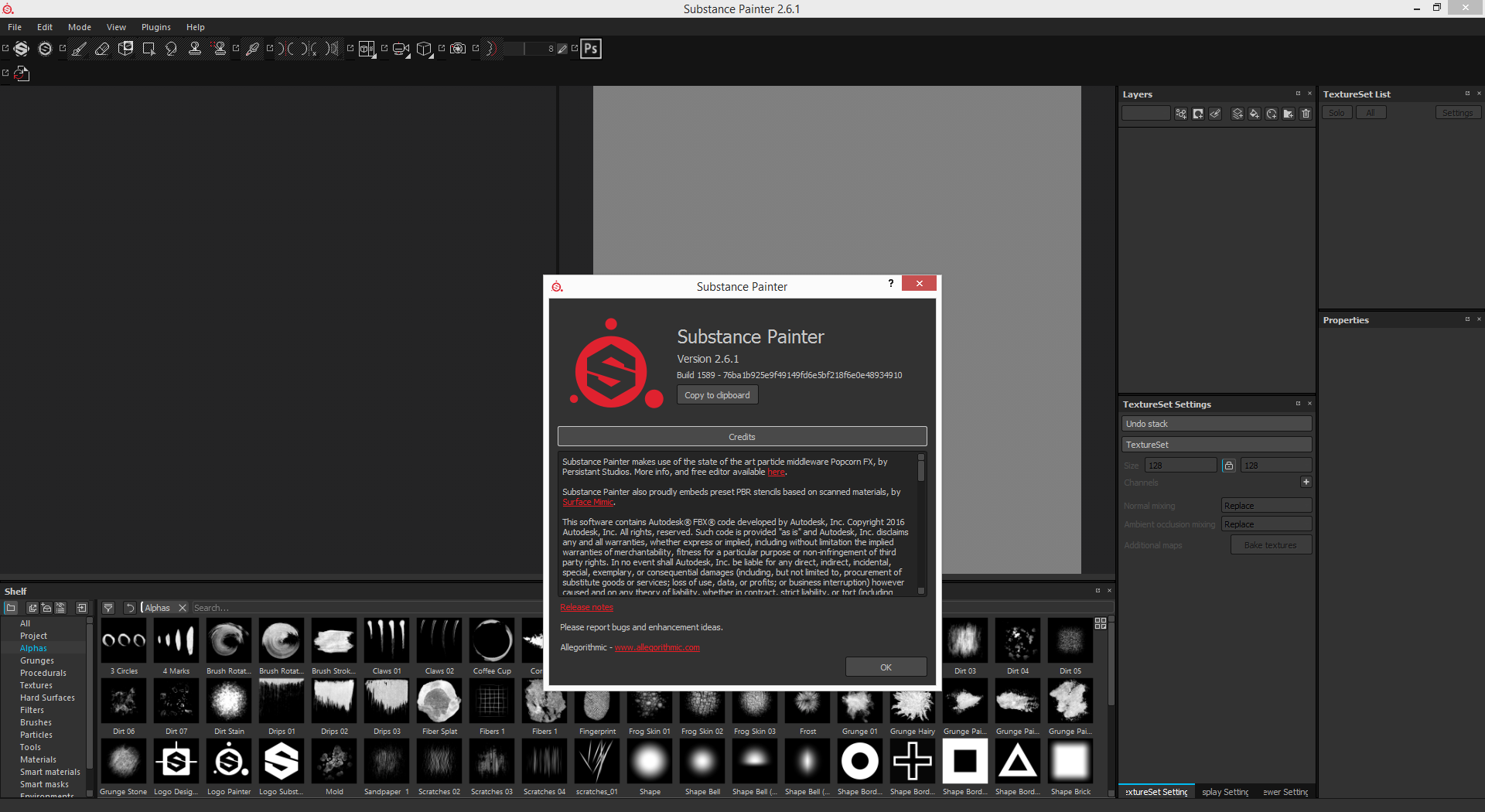This screenshot has width=1485, height=812.
Task: Toggle All in TextureSet List
Action: point(1371,113)
